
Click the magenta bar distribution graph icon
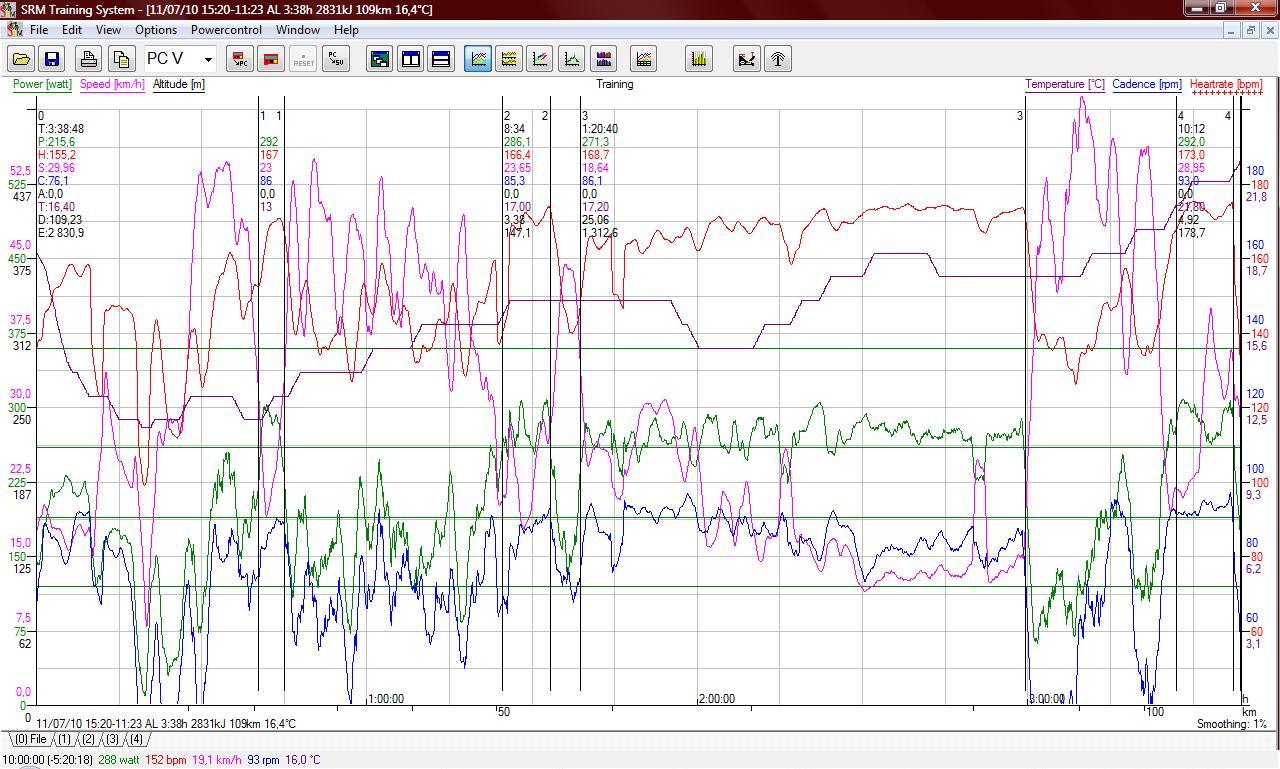[603, 59]
